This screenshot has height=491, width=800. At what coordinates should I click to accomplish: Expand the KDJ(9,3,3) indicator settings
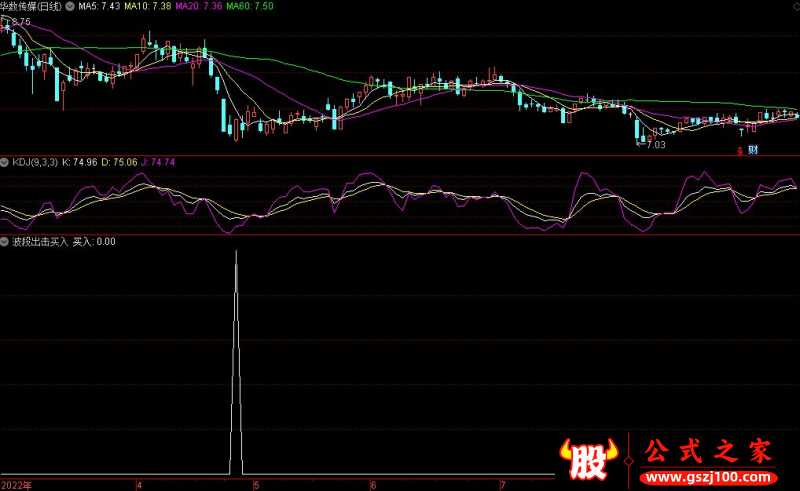pos(35,161)
